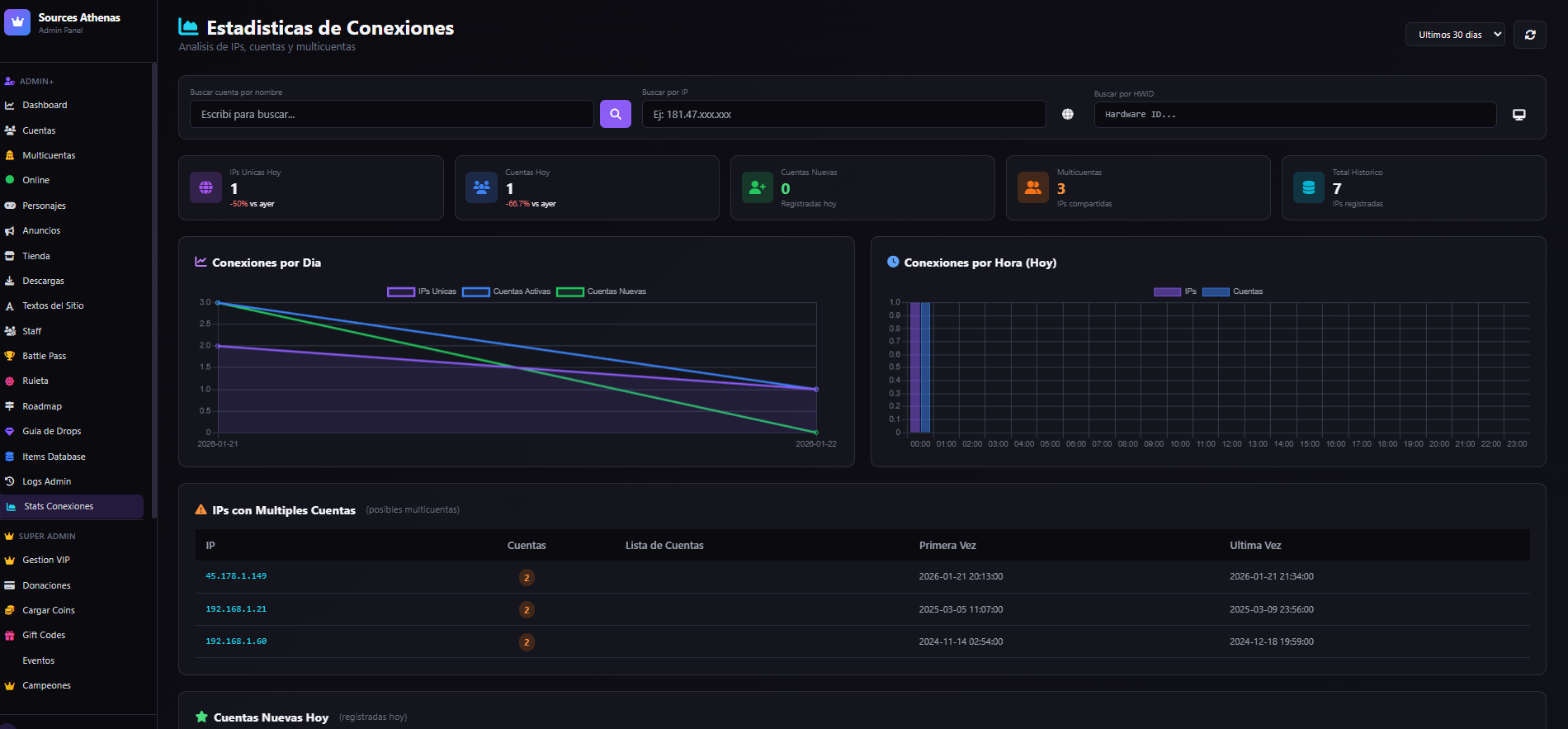Click the Total Historico database icon

pyautogui.click(x=1308, y=187)
